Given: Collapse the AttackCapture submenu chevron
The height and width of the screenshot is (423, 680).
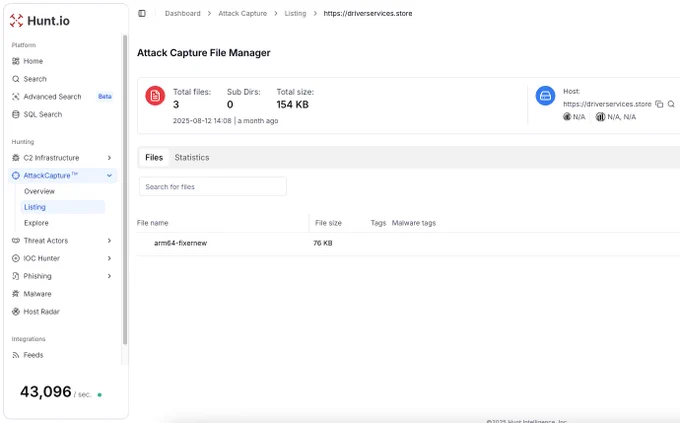Looking at the screenshot, I should tap(109, 176).
